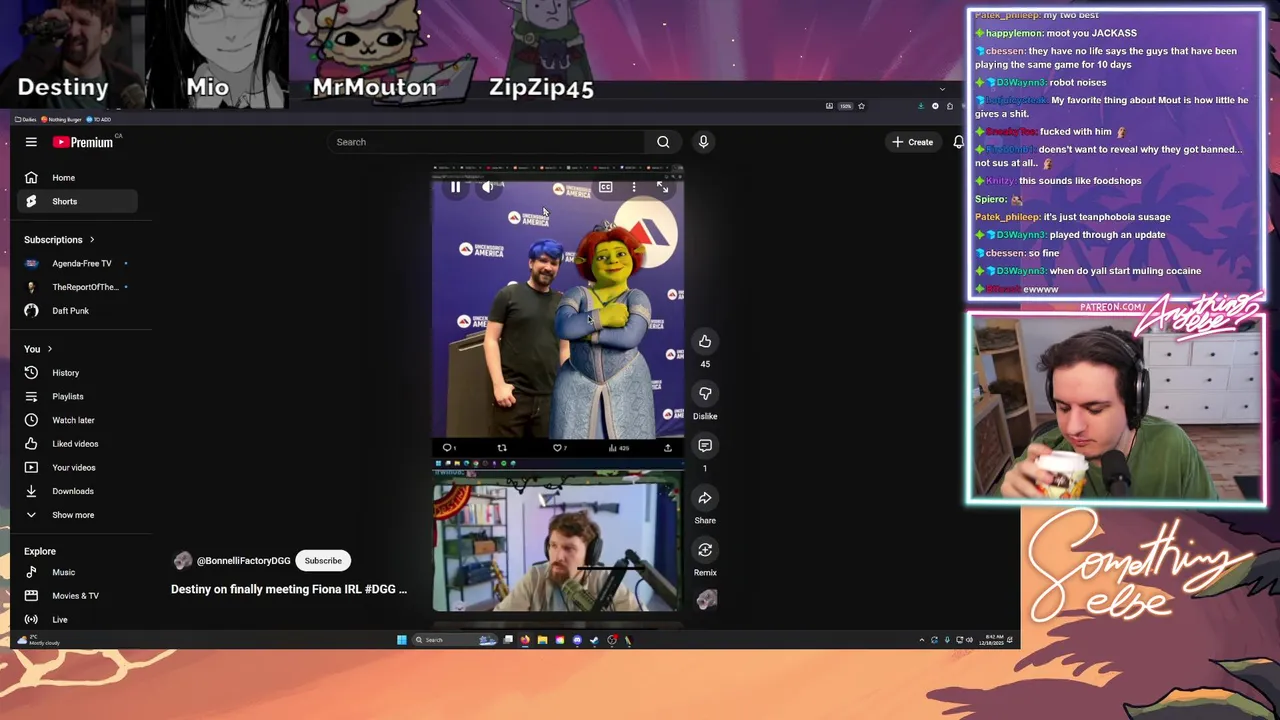Click the YouTube Premium logo
Viewport: 1280px width, 720px height.
[x=84, y=142]
